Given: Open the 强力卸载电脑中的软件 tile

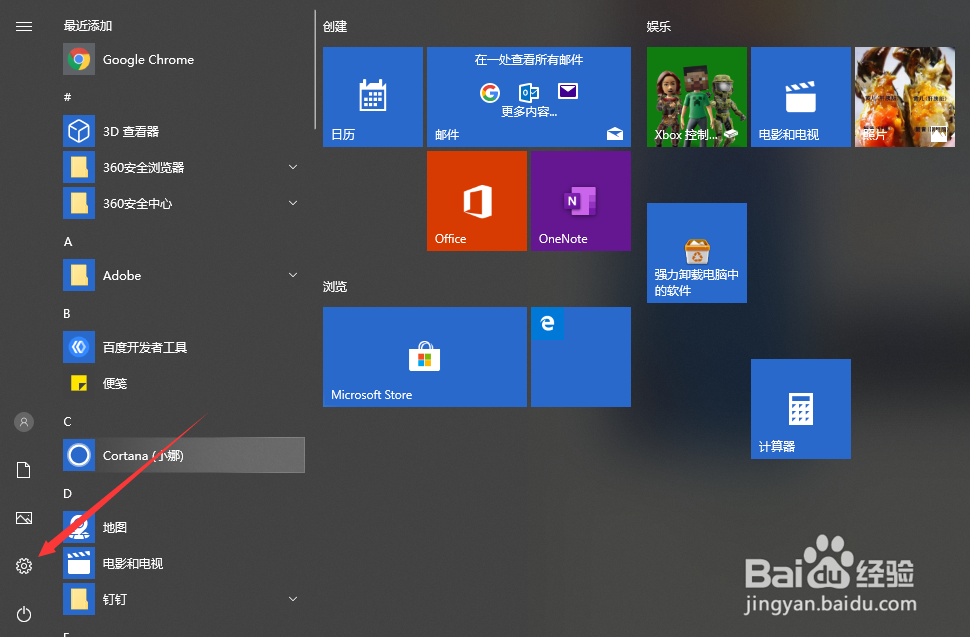Looking at the screenshot, I should 697,253.
